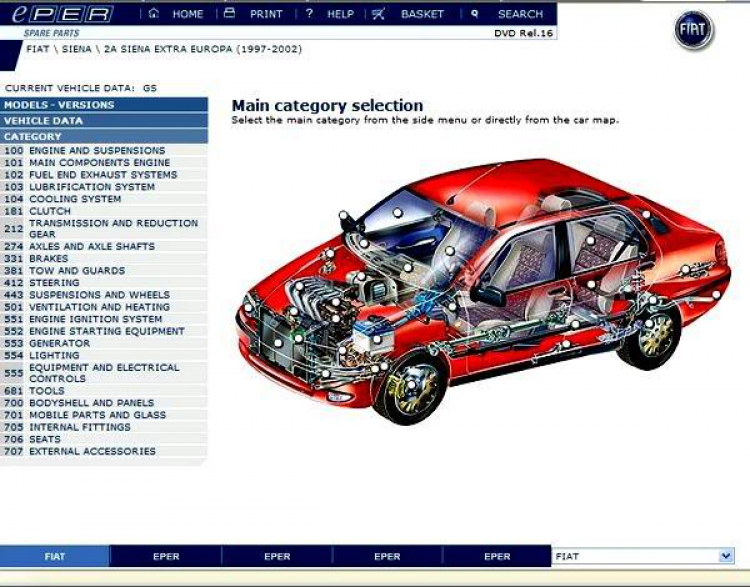Open the PRINT menu item

coord(266,14)
